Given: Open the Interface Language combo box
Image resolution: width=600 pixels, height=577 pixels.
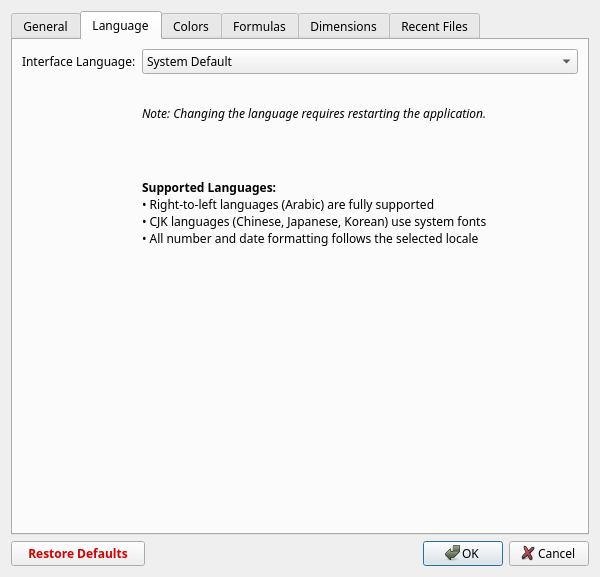Looking at the screenshot, I should pyautogui.click(x=359, y=62).
